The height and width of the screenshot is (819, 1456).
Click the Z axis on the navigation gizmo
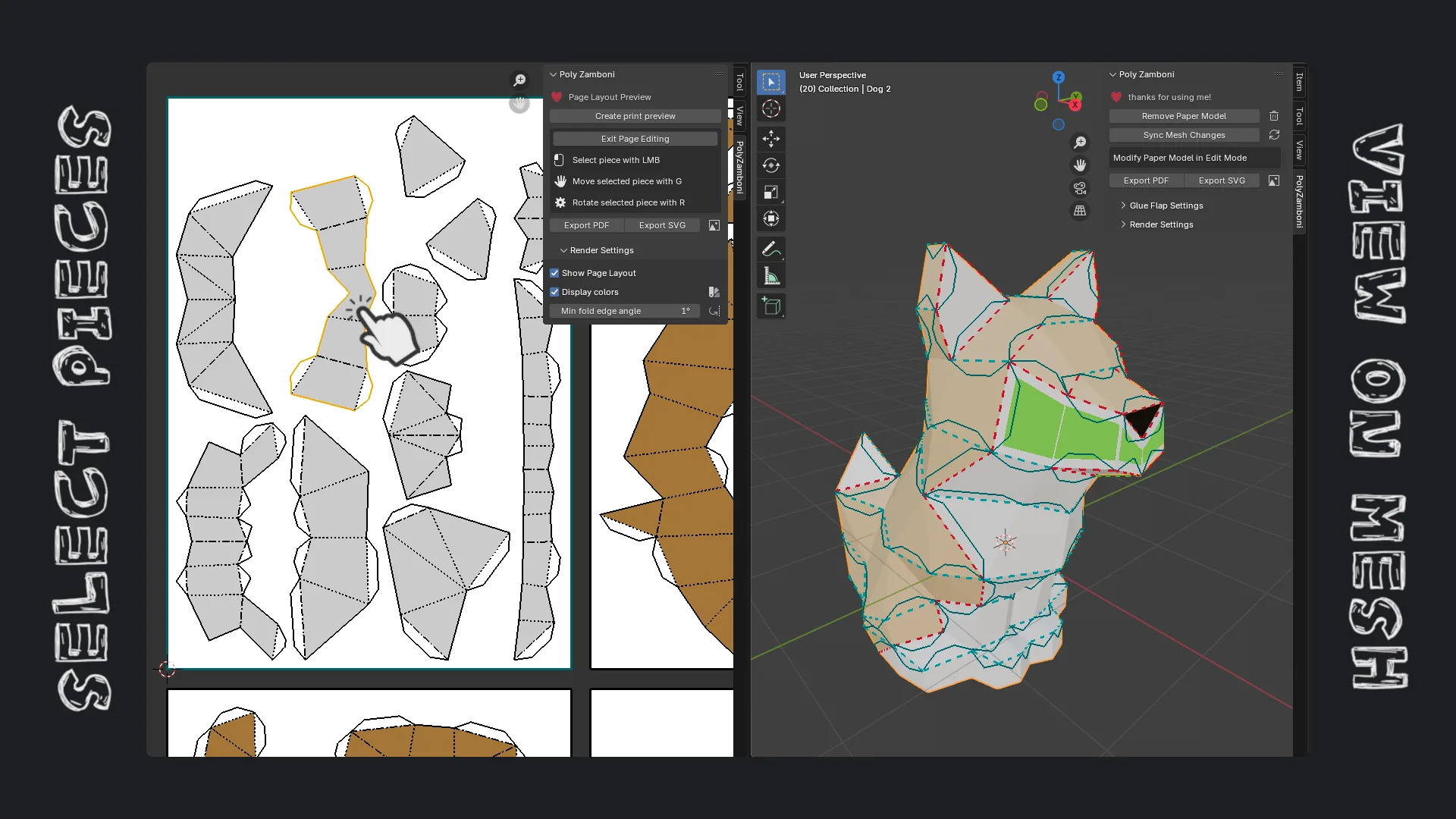1059,77
